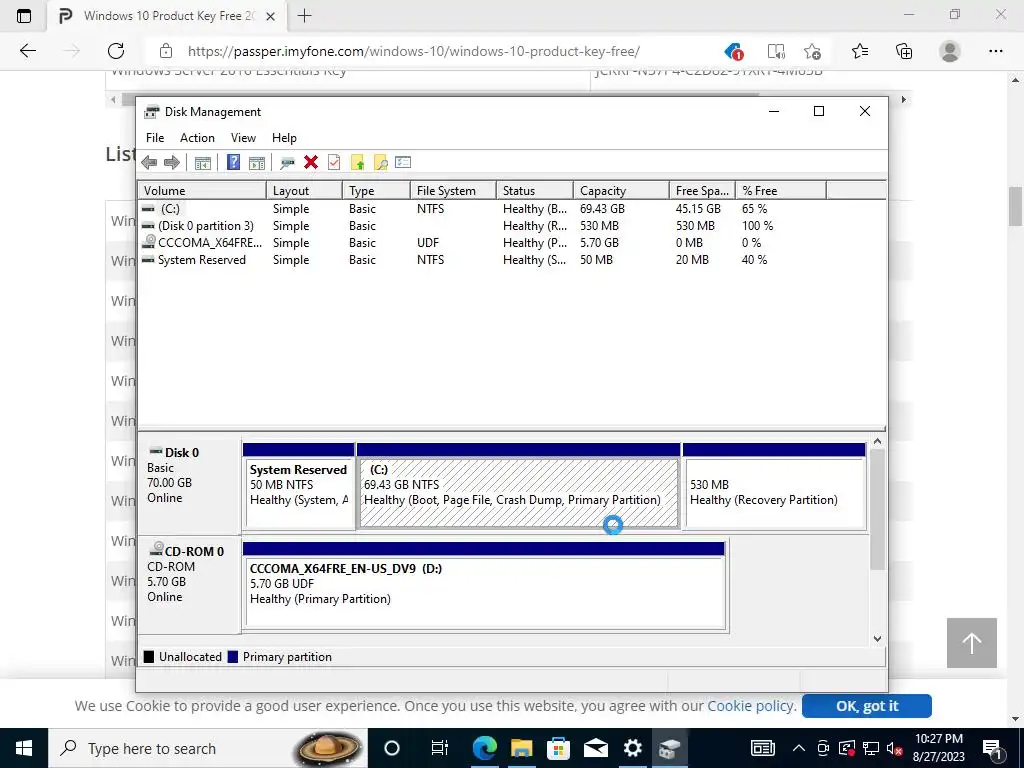Toggle the Show/Hide Action Pane toolbar icon
The width and height of the screenshot is (1024, 768).
tap(257, 163)
